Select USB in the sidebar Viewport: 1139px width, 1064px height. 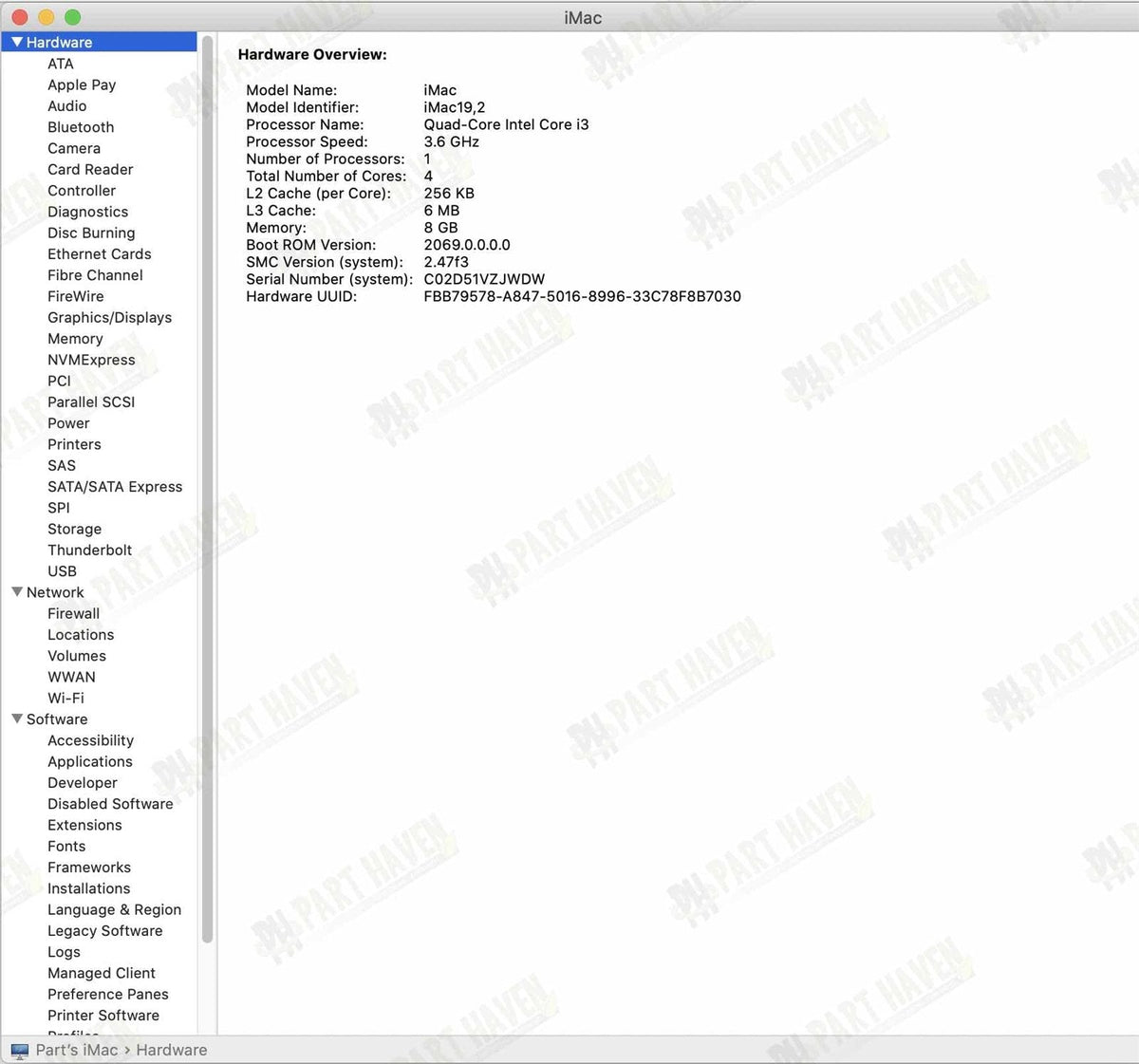[x=62, y=570]
